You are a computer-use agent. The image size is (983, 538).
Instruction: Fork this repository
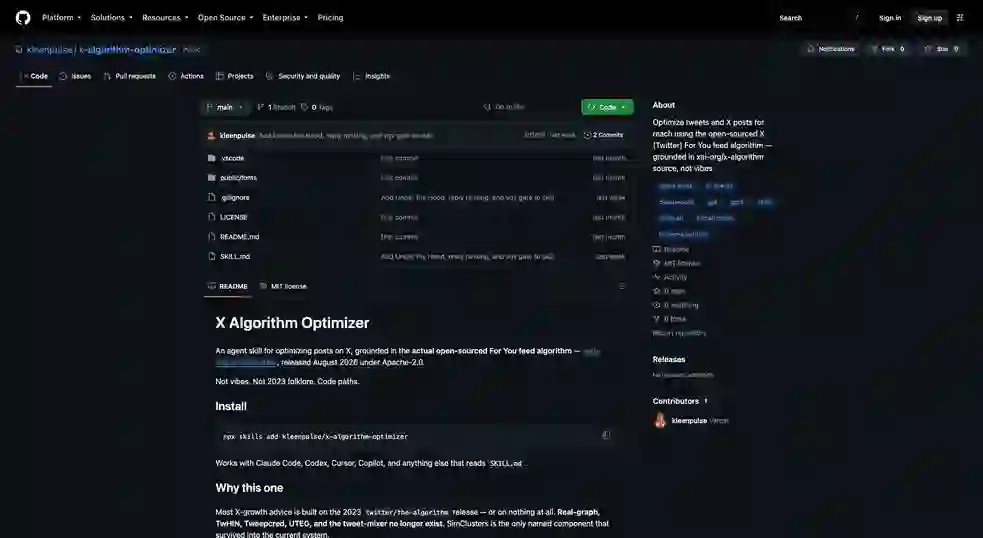[887, 49]
